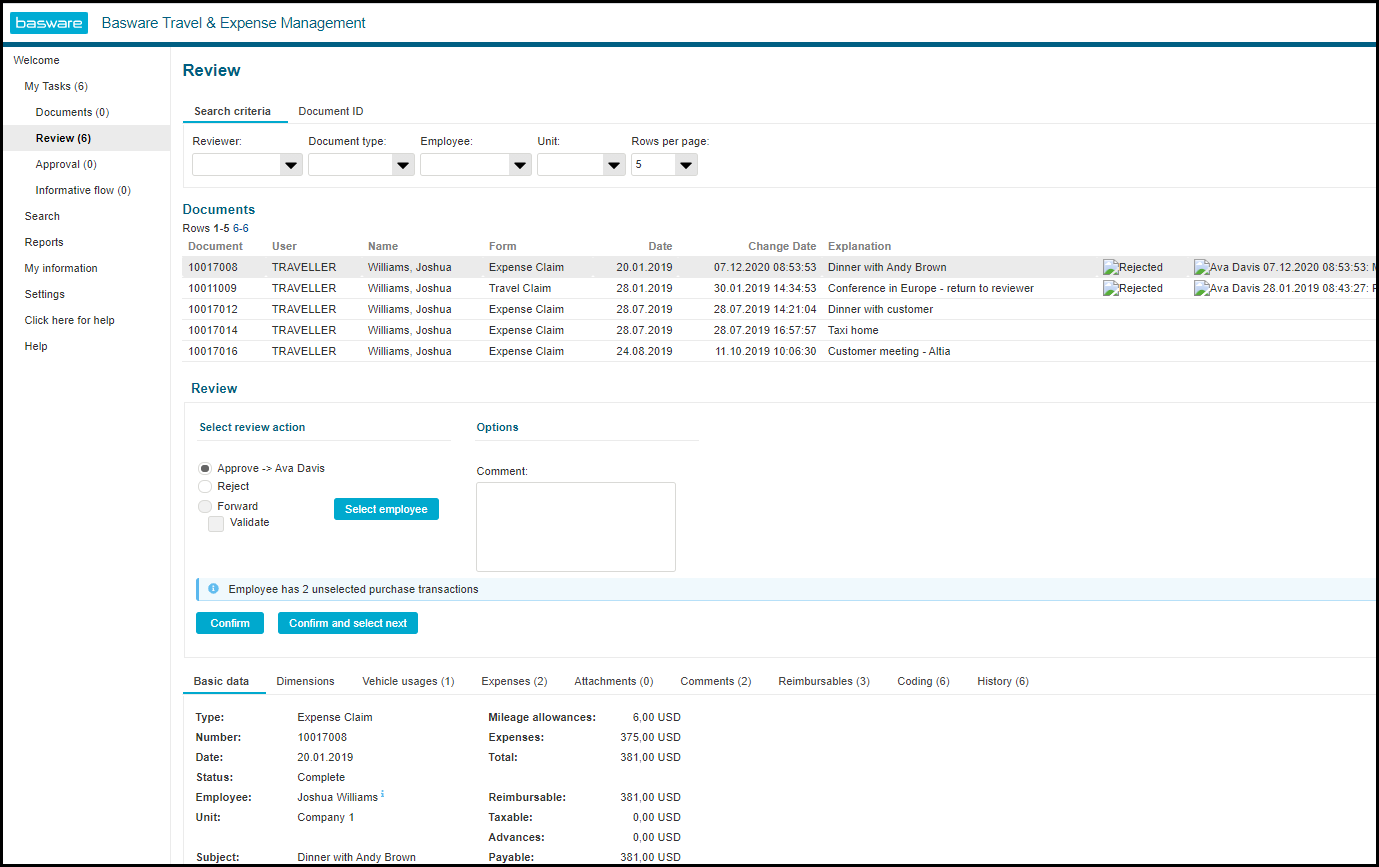Switch to the Document ID tab
The height and width of the screenshot is (867, 1379).
tap(330, 111)
